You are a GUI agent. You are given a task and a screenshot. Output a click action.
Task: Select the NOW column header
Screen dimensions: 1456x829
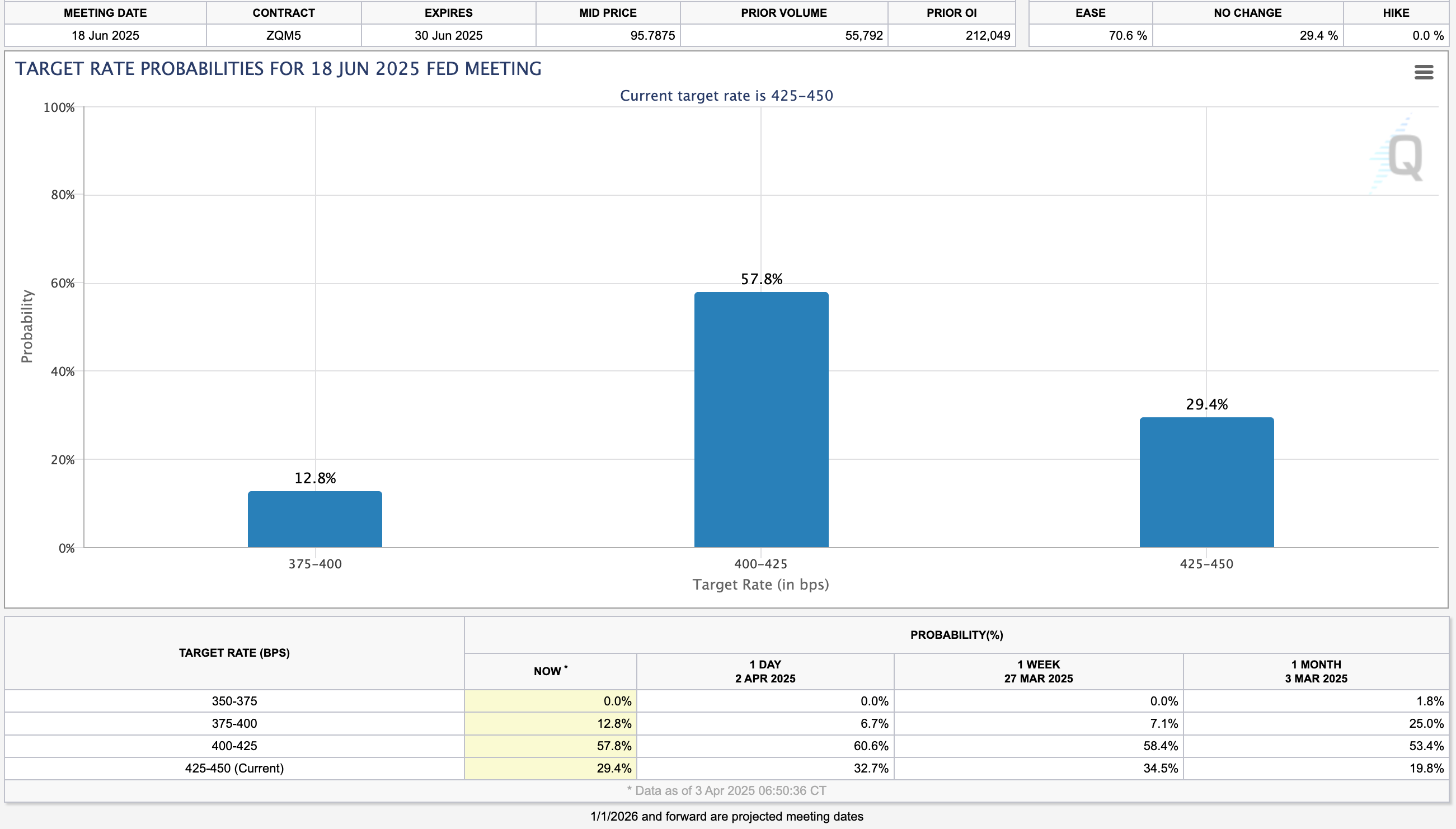[x=550, y=671]
